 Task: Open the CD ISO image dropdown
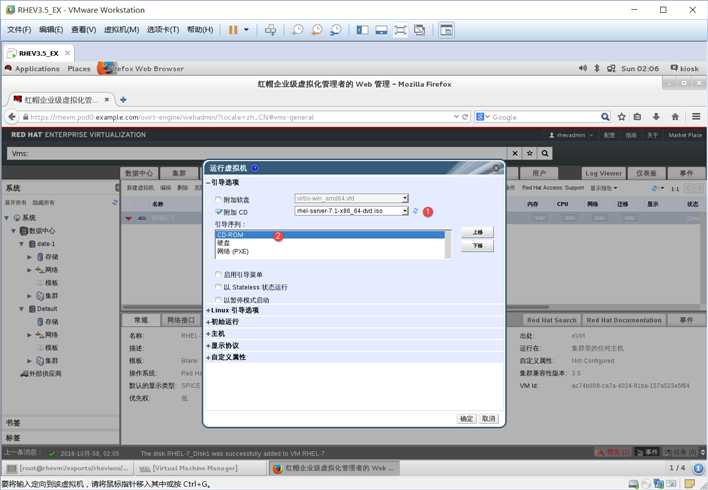click(351, 211)
